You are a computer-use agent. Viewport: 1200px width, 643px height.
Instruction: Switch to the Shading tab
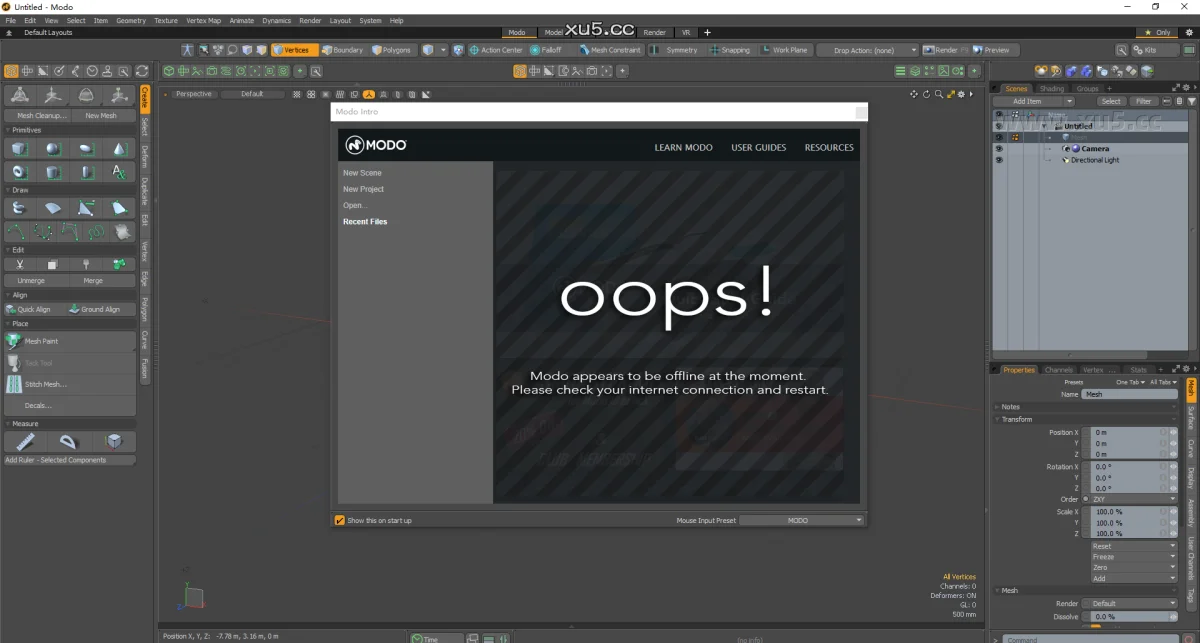click(x=1052, y=88)
